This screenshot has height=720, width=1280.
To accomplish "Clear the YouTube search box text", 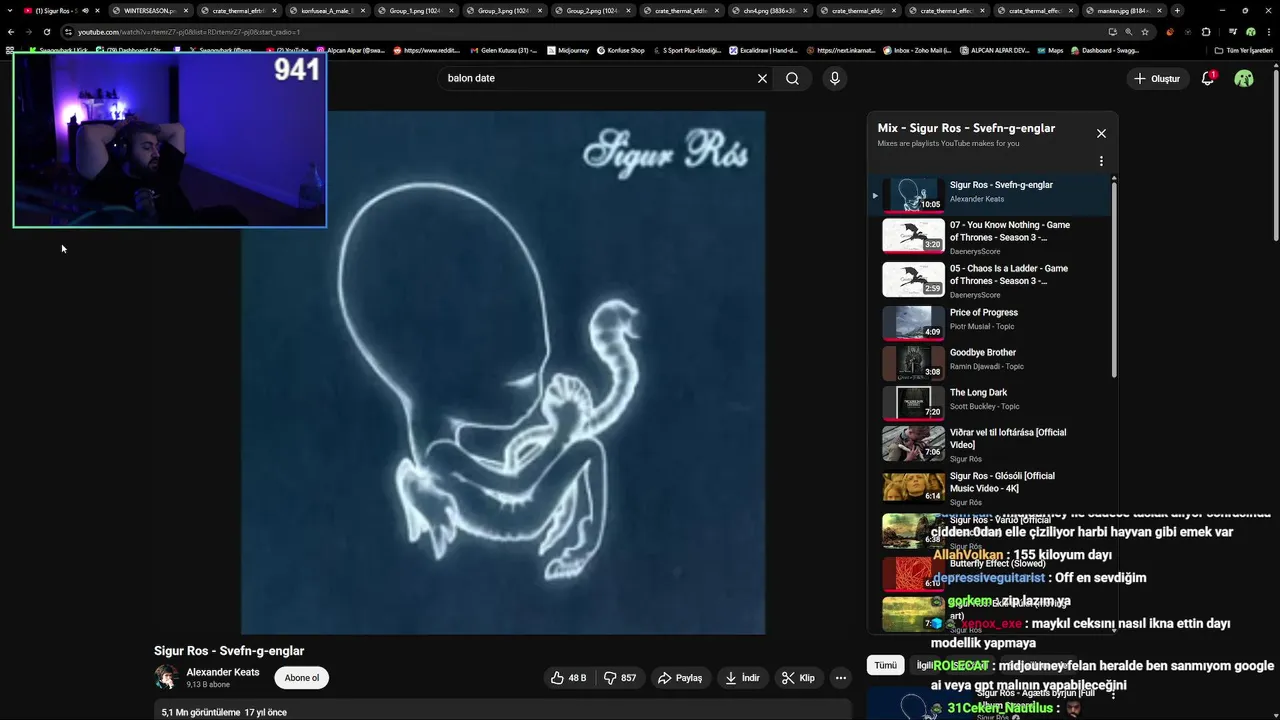I will coord(762,78).
